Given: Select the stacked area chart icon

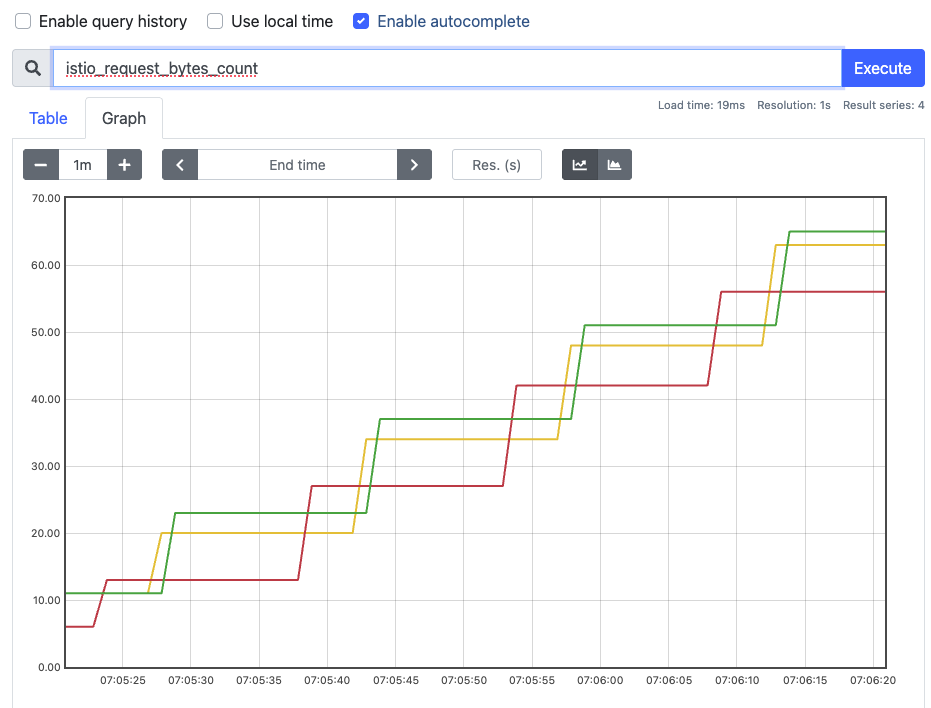Looking at the screenshot, I should click(x=615, y=165).
